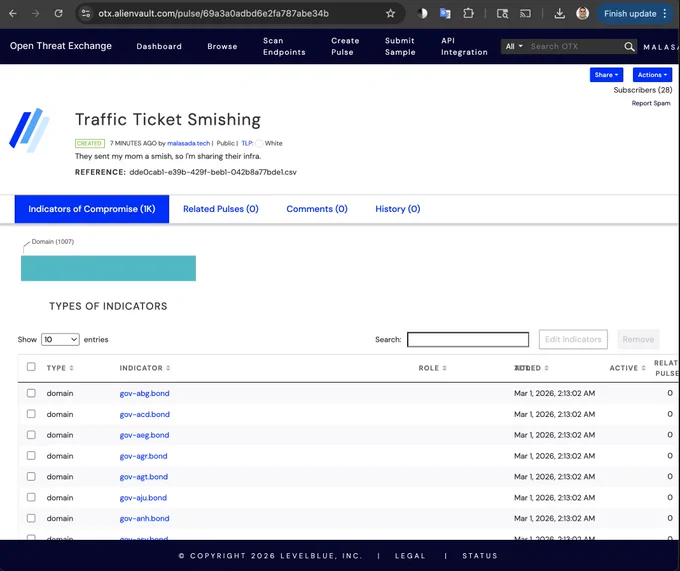Click the teal Domain (1007) bar

(x=108, y=268)
